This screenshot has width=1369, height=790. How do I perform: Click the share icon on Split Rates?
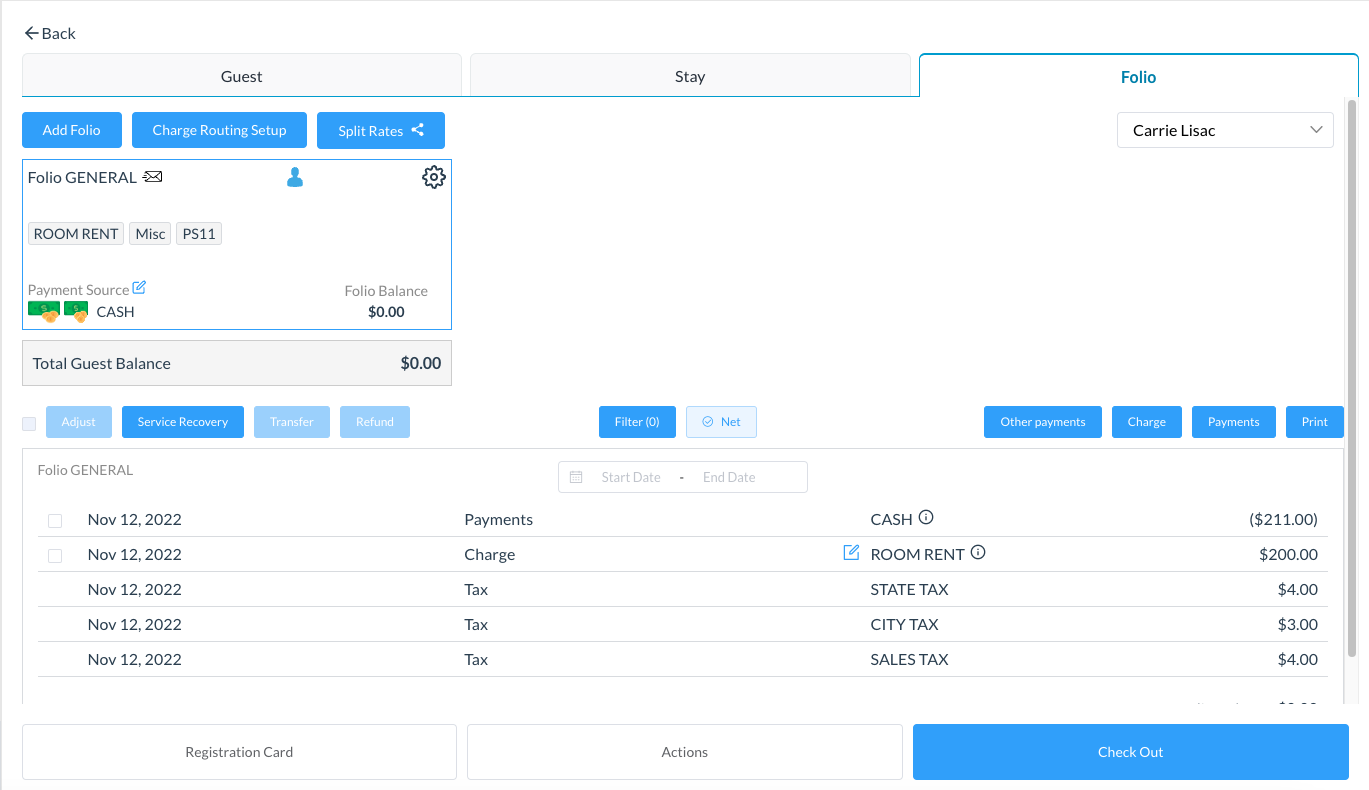click(x=417, y=130)
